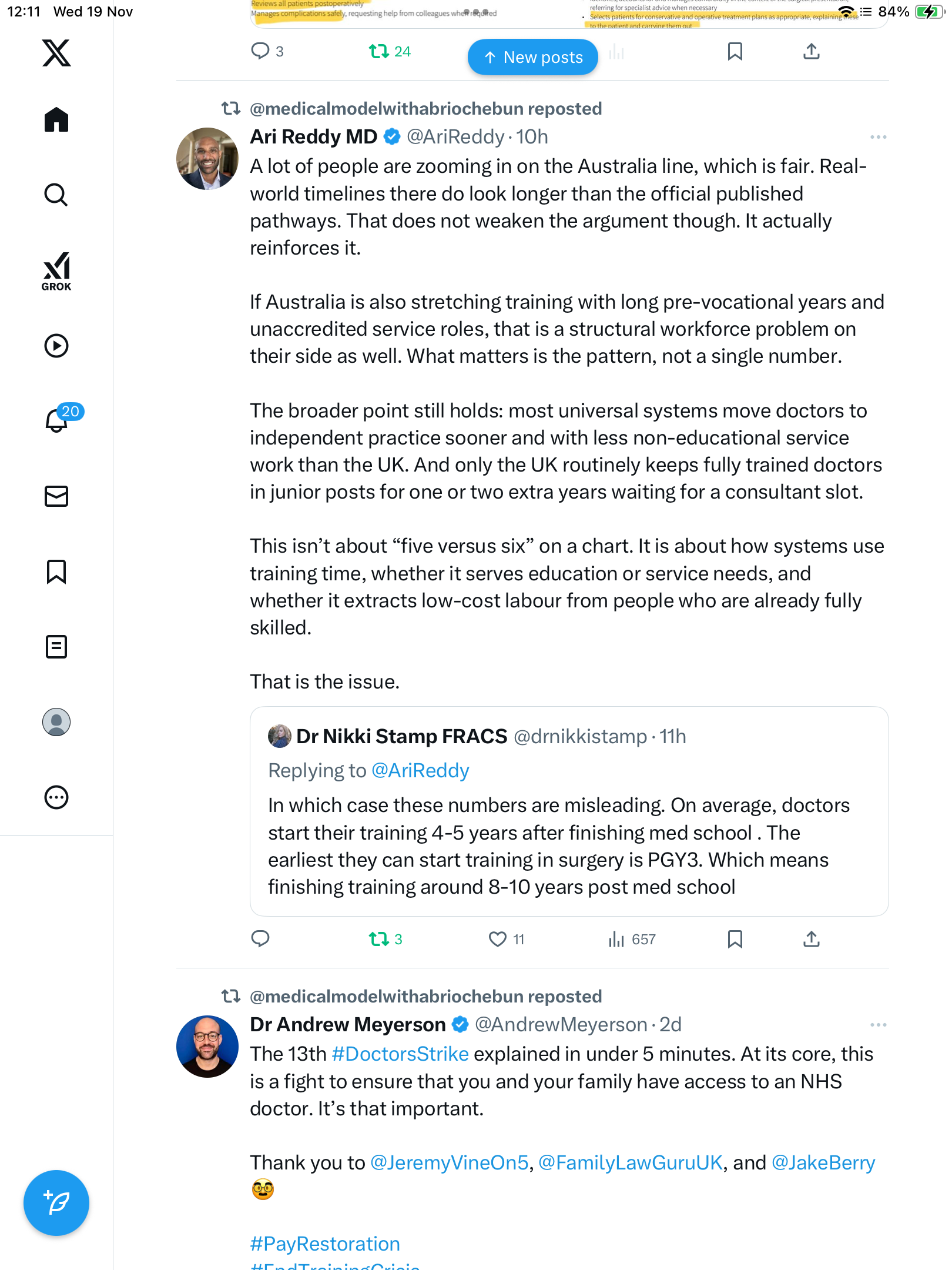Expand the sidebar More menu
952x1270 pixels.
point(56,797)
